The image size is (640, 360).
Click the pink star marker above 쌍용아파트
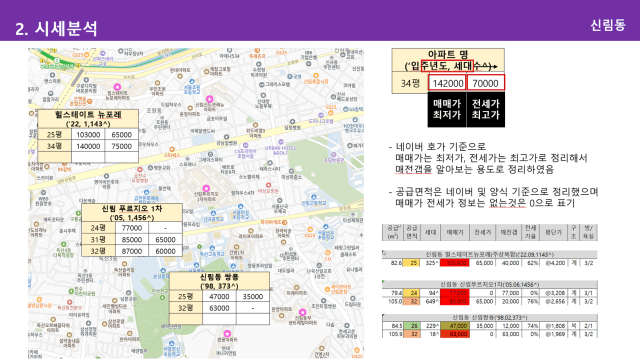tap(227, 333)
